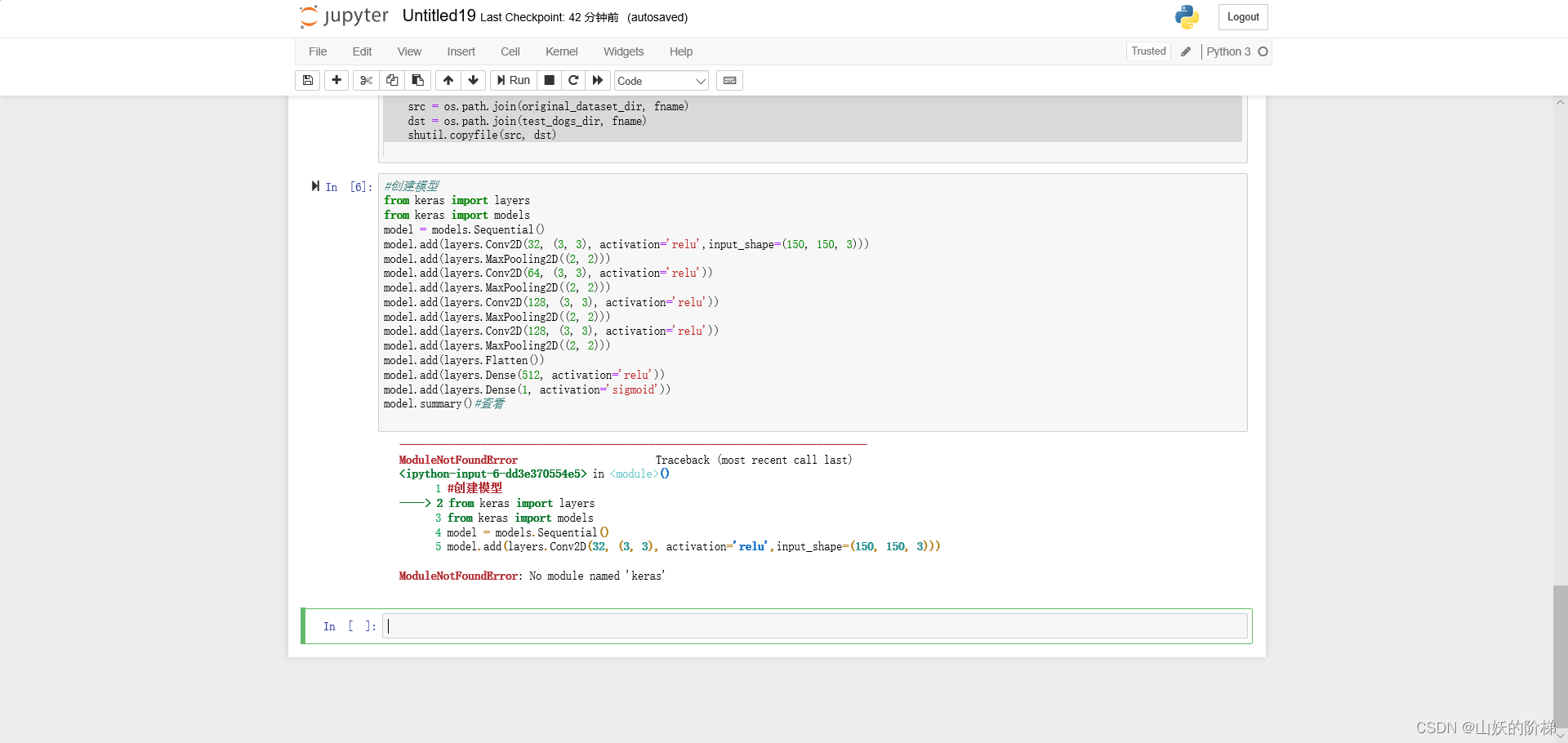This screenshot has width=1568, height=743.
Task: Click the pencil edit mode indicator
Action: click(1186, 51)
